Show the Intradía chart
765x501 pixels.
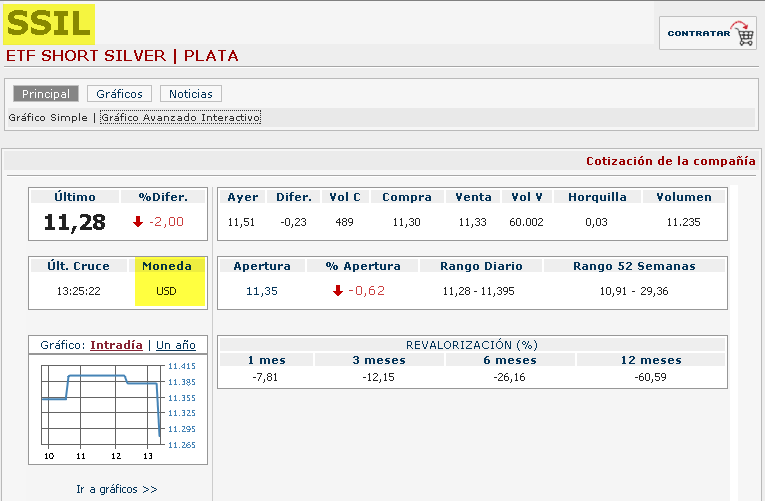(116, 345)
